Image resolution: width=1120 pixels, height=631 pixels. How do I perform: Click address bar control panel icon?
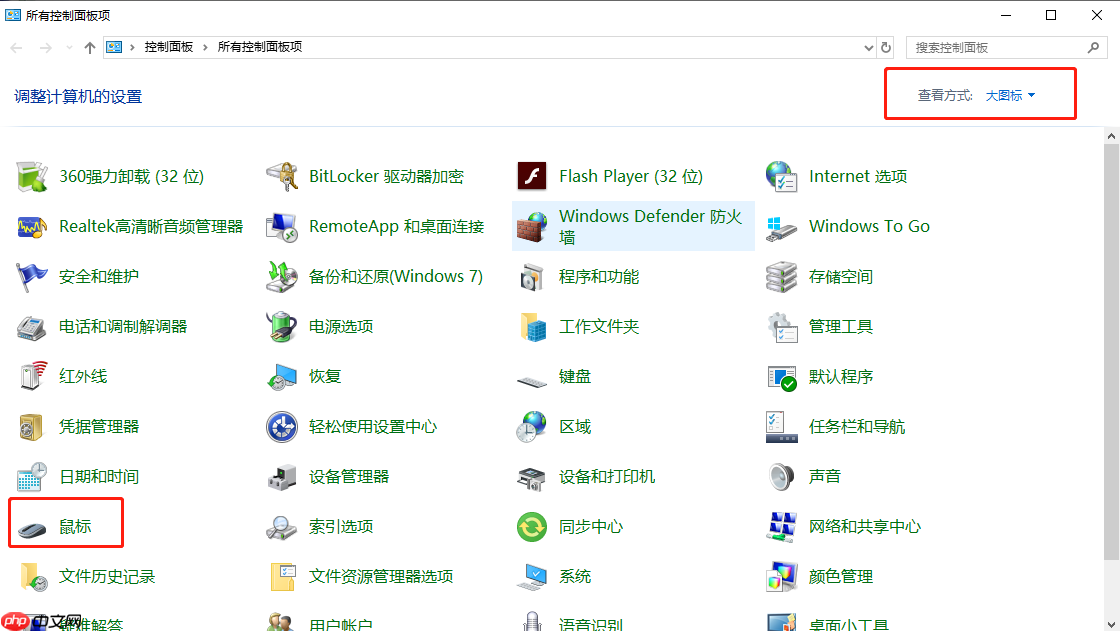click(114, 47)
